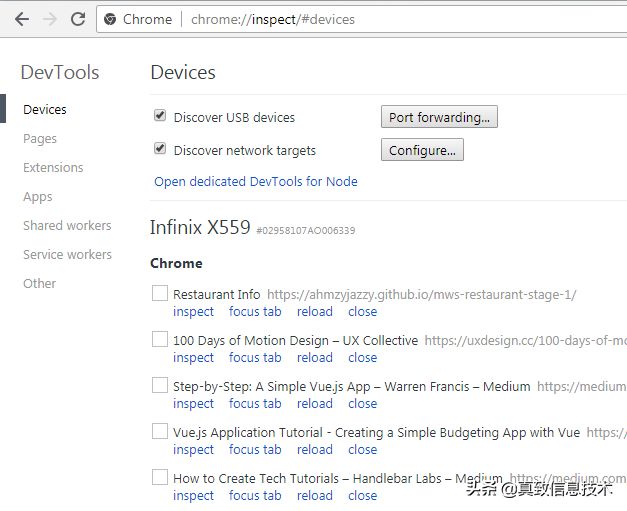The height and width of the screenshot is (511, 627).
Task: Inspect the Restaurant Info tab
Action: tap(194, 312)
